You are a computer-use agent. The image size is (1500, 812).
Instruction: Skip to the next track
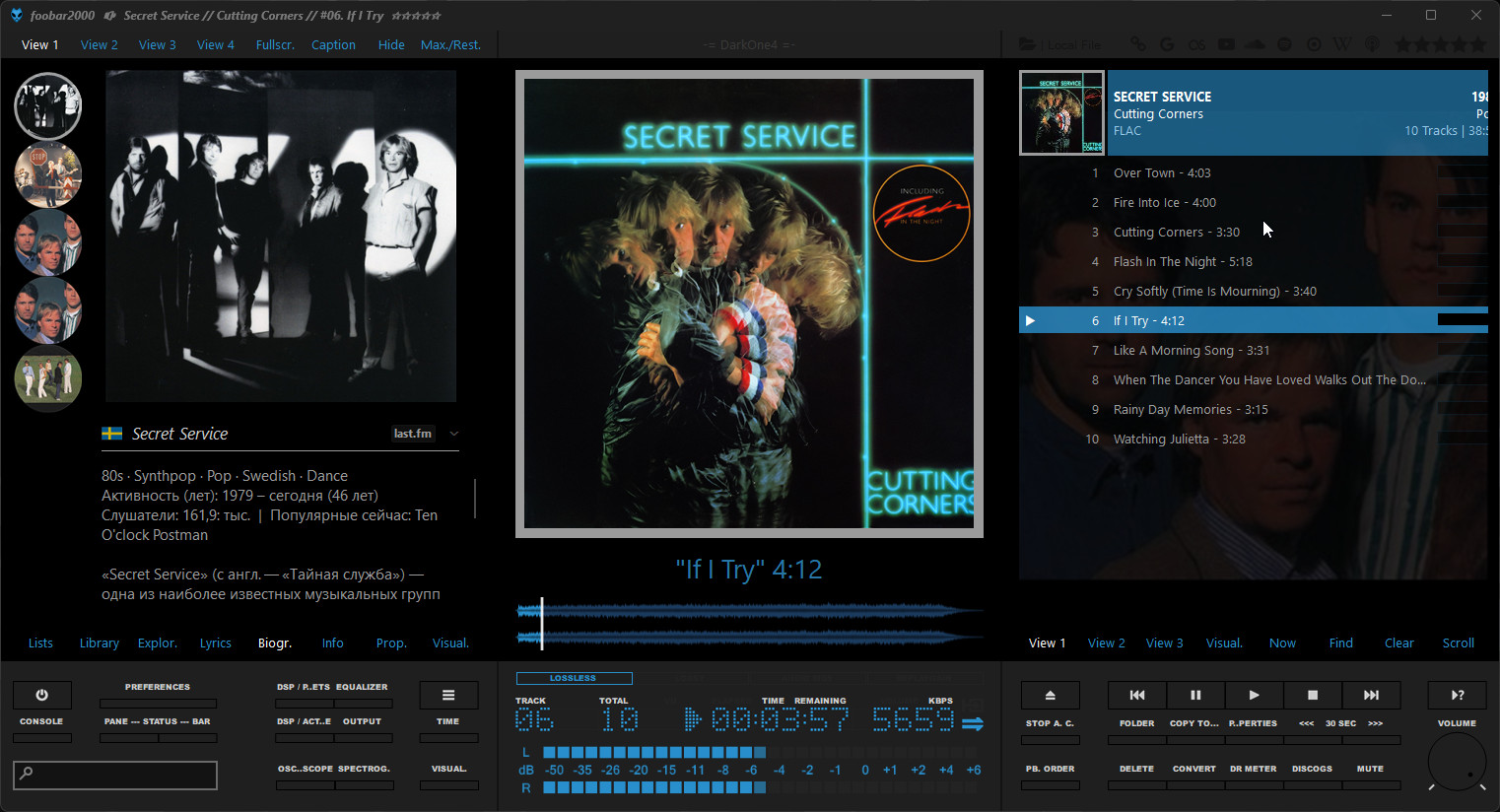1371,695
